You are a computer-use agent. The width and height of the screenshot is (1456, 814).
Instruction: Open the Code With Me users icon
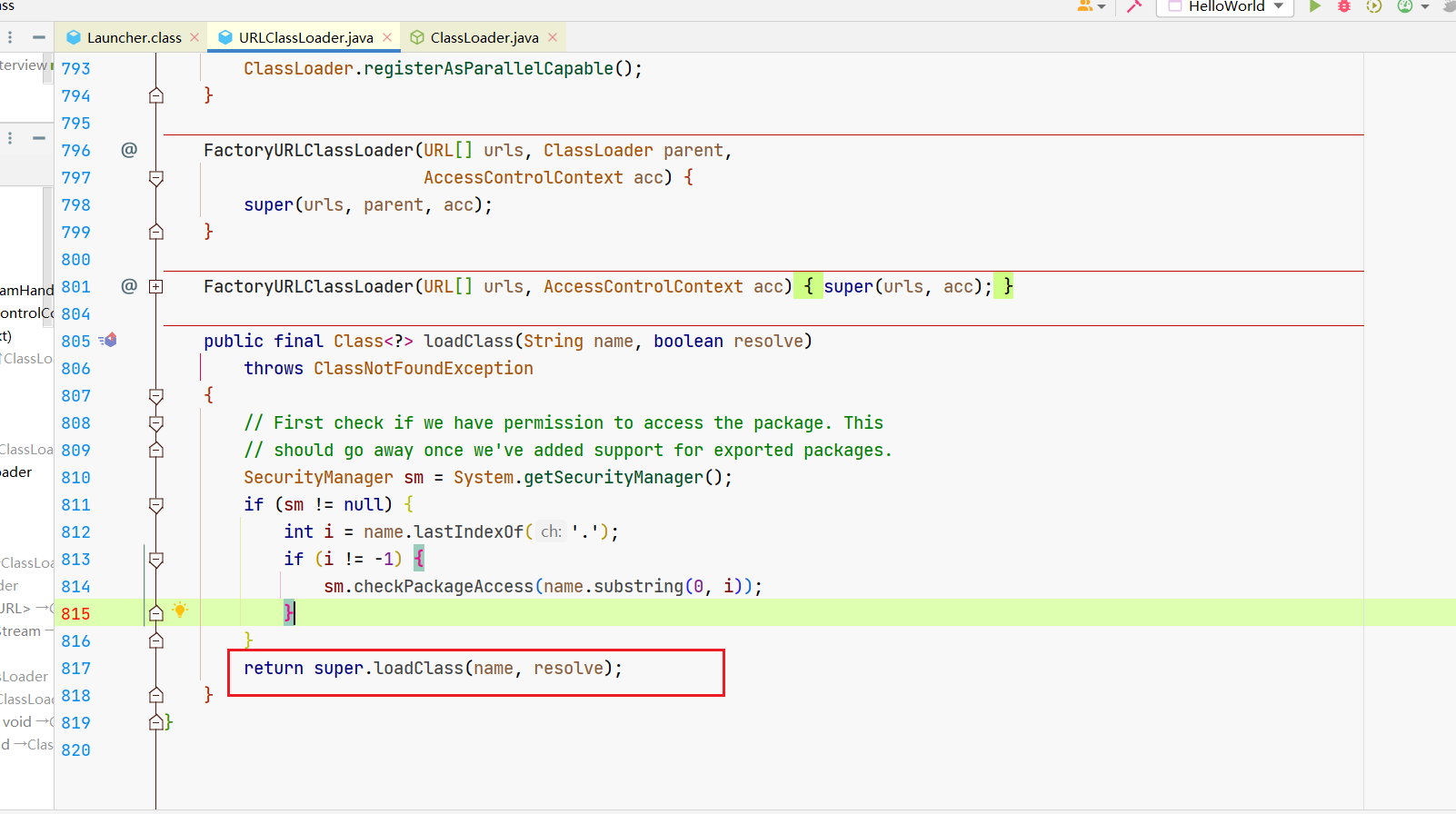pyautogui.click(x=1085, y=5)
